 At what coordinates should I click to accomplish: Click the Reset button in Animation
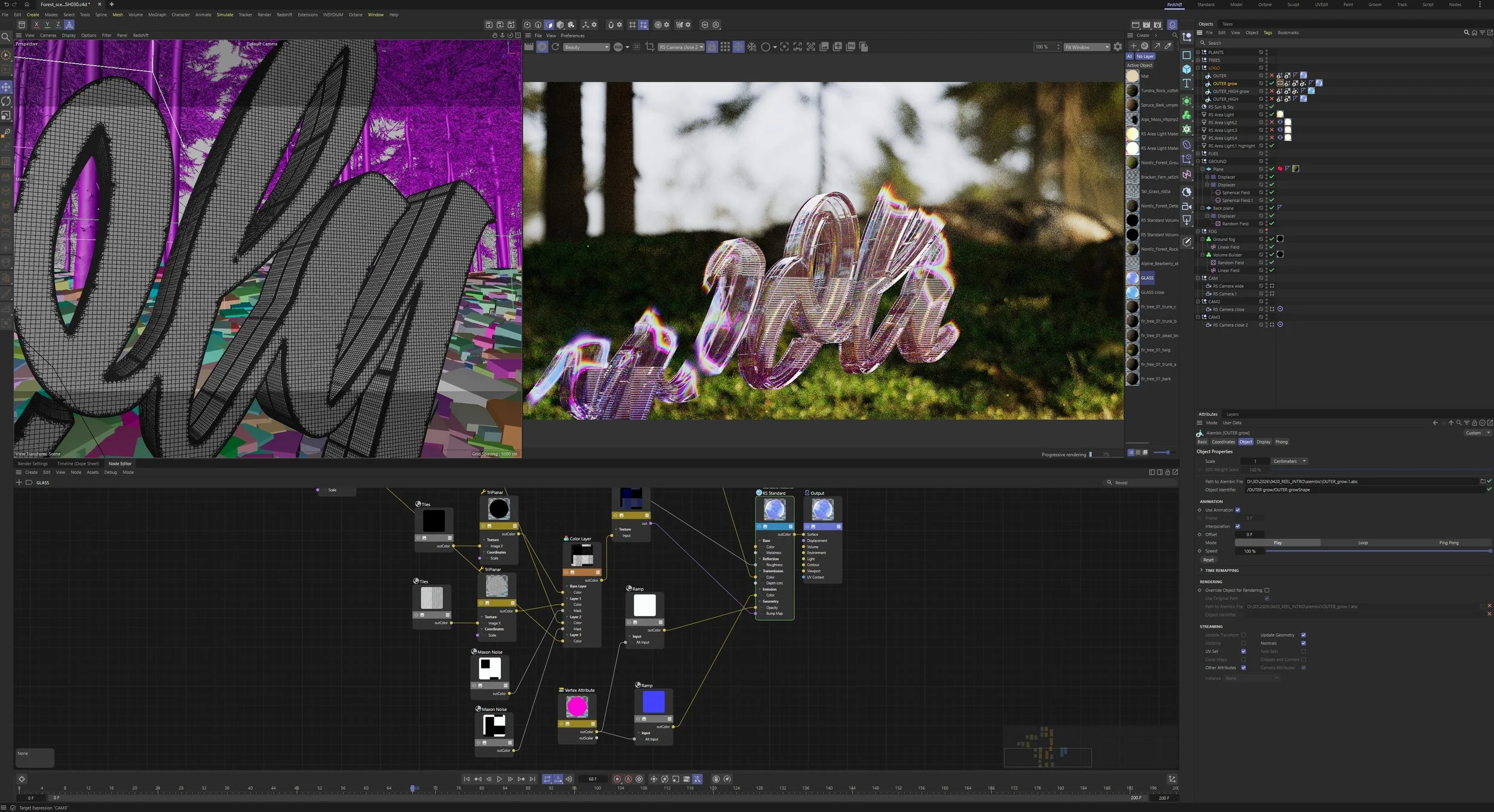point(1208,560)
